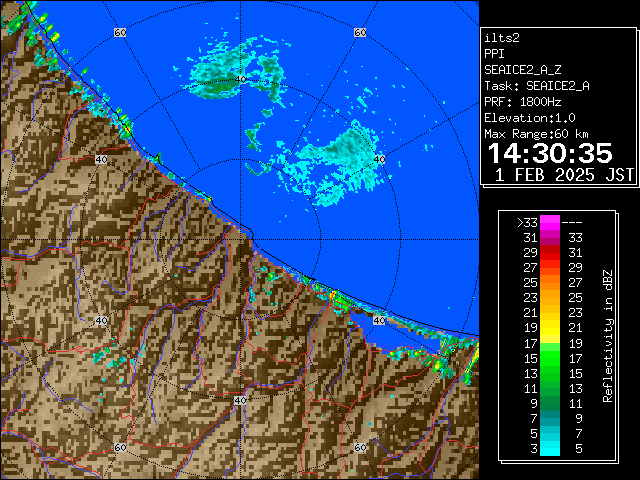Select the 'Elevation:1.0' entry
The height and width of the screenshot is (480, 640).
click(530, 118)
